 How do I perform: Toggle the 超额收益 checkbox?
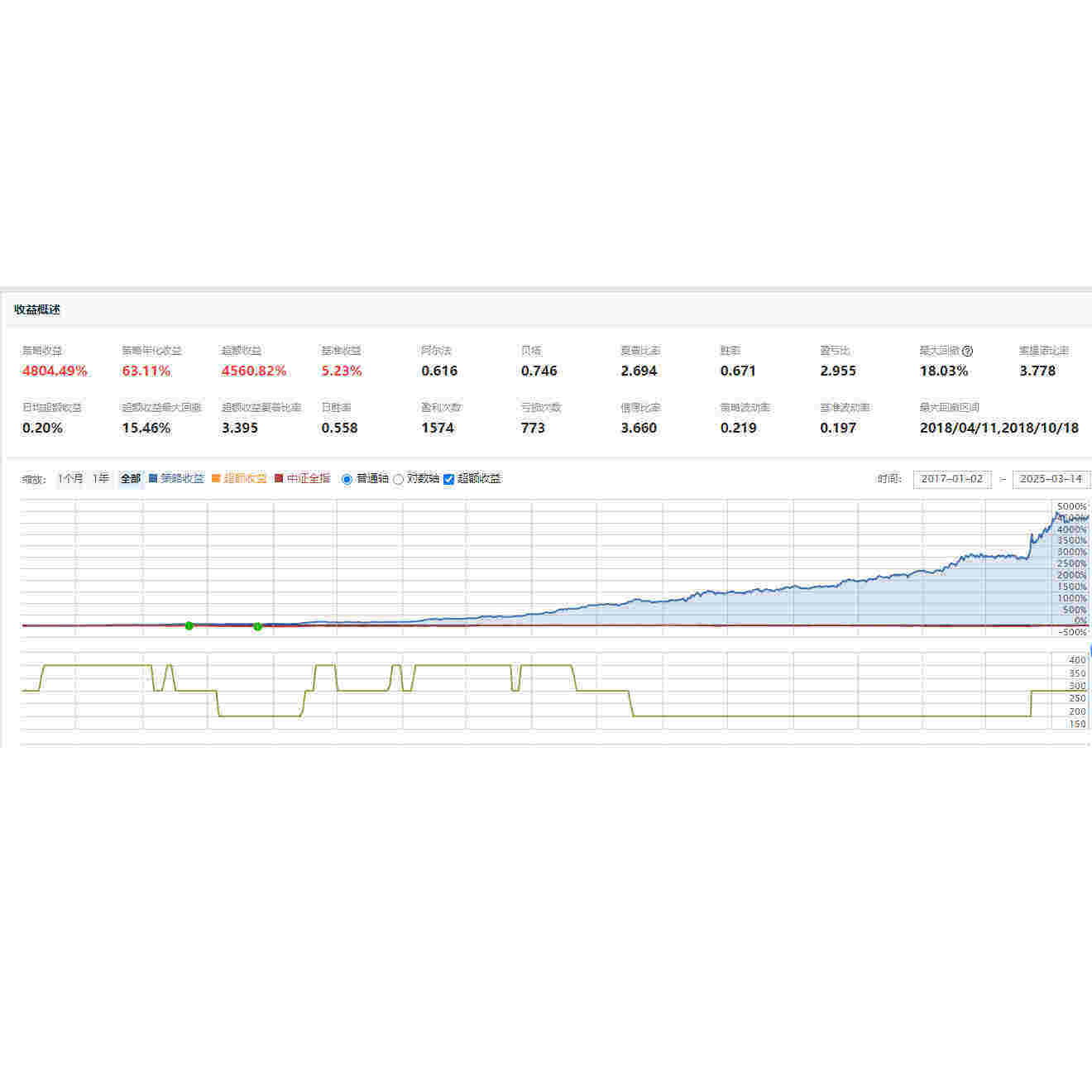449,479
